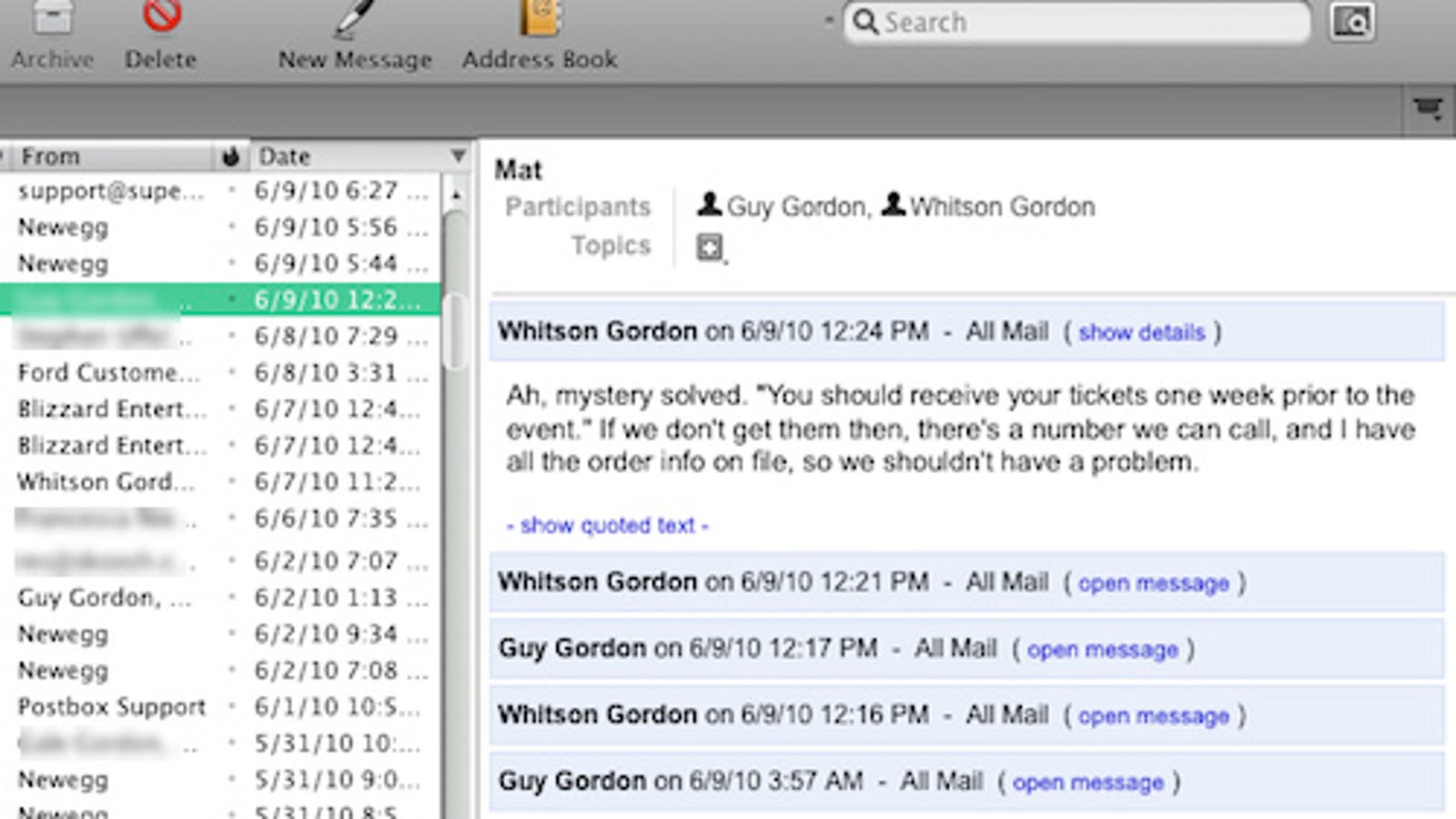1456x819 pixels.
Task: Click the 5/31/10 10:... message date
Action: tap(338, 743)
